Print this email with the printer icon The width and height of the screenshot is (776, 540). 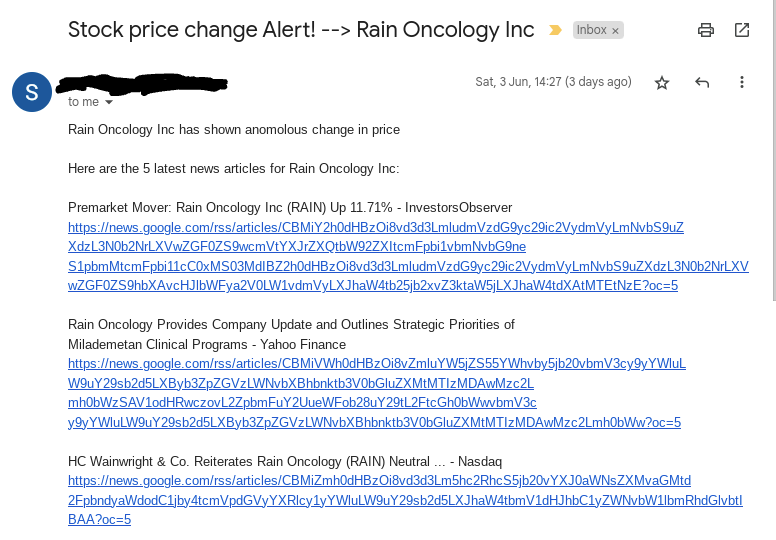pyautogui.click(x=706, y=30)
